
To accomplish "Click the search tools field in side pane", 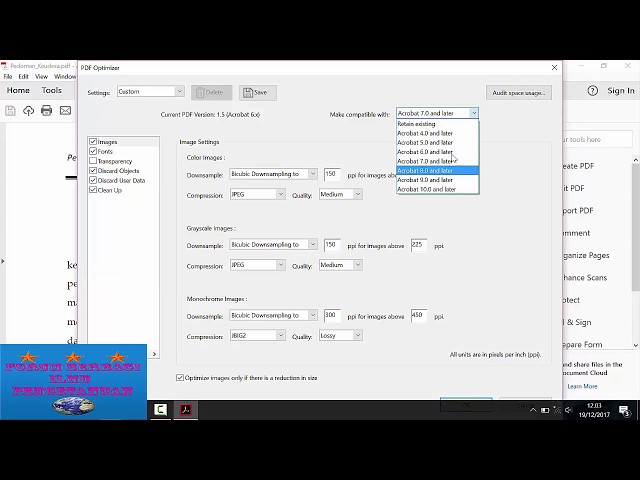I will [x=598, y=140].
